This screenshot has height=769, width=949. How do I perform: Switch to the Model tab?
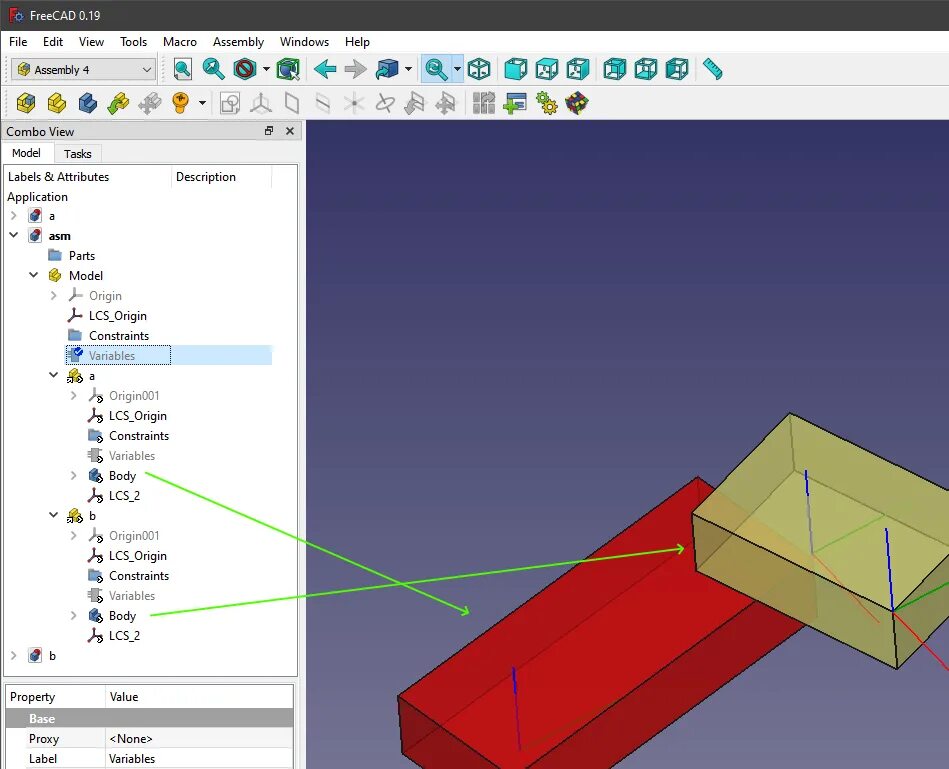click(x=27, y=153)
